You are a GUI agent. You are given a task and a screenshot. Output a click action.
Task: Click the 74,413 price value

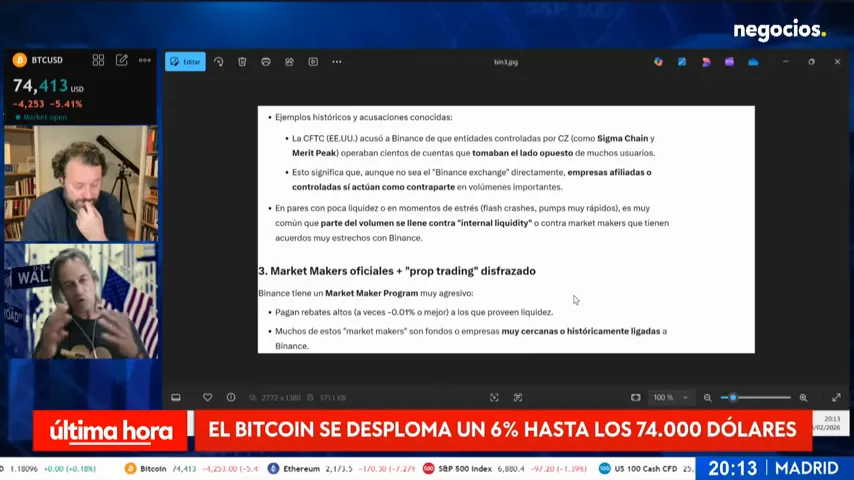40,86
